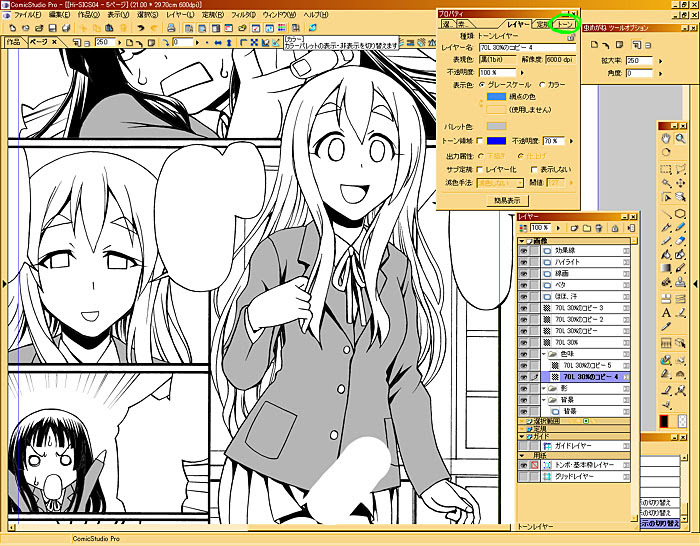
Task: Collapse the 画像 layer section
Action: tap(521, 241)
